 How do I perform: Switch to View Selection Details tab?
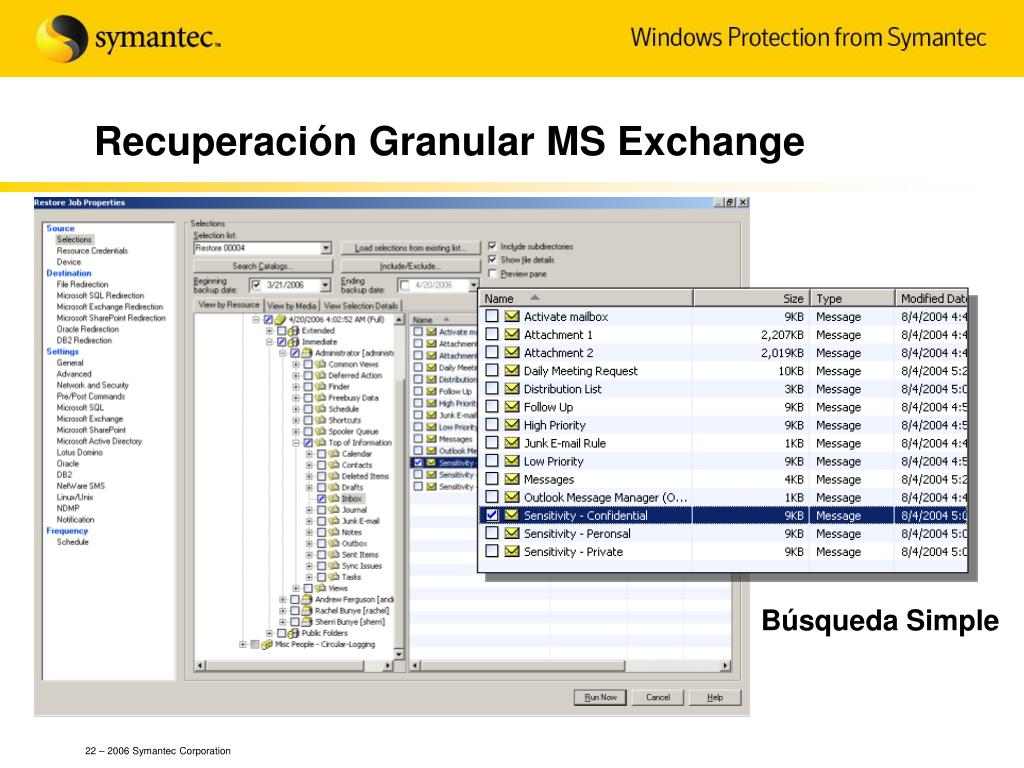361,306
